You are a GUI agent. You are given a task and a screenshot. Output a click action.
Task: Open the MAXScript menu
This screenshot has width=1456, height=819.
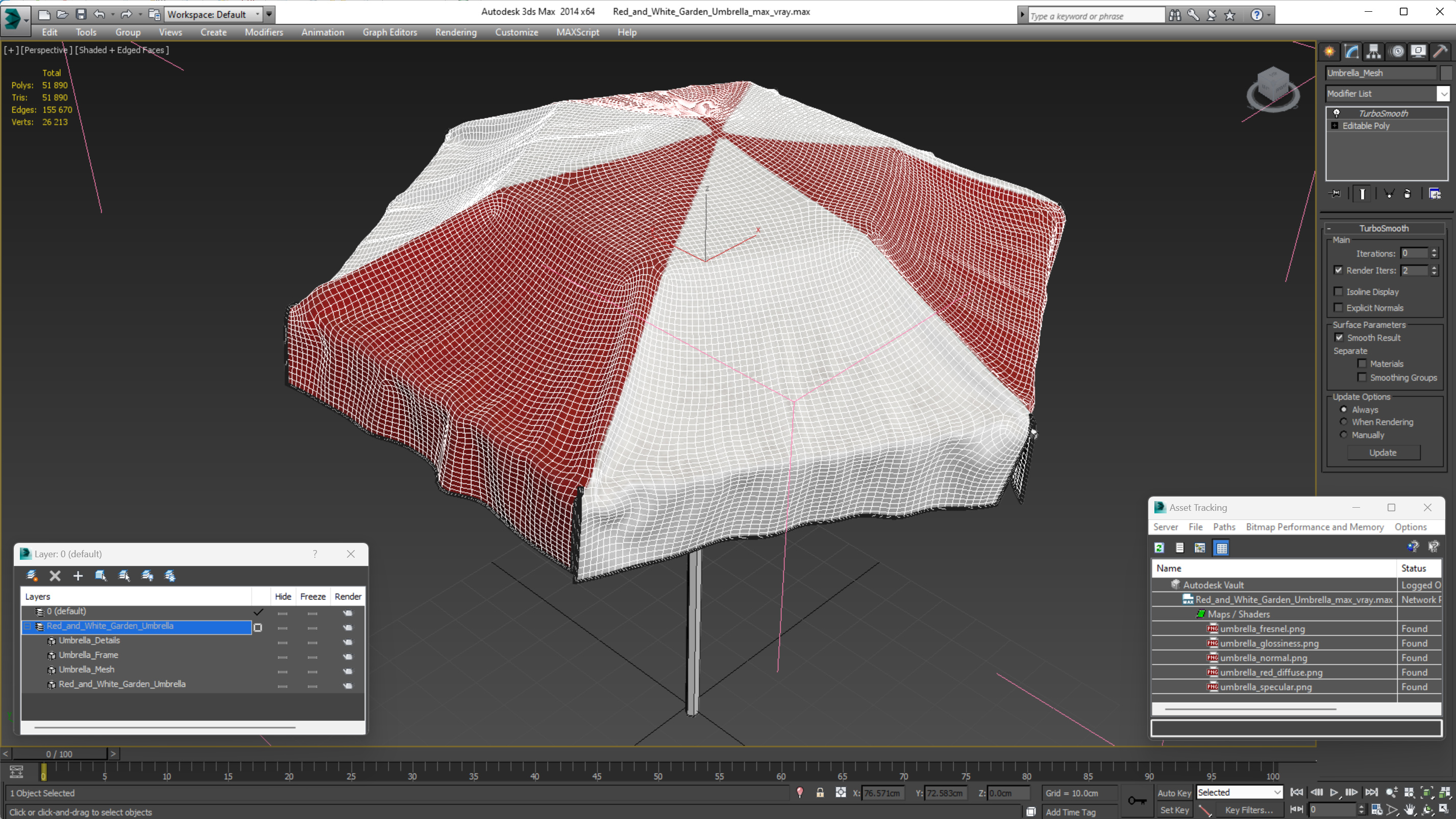(577, 32)
